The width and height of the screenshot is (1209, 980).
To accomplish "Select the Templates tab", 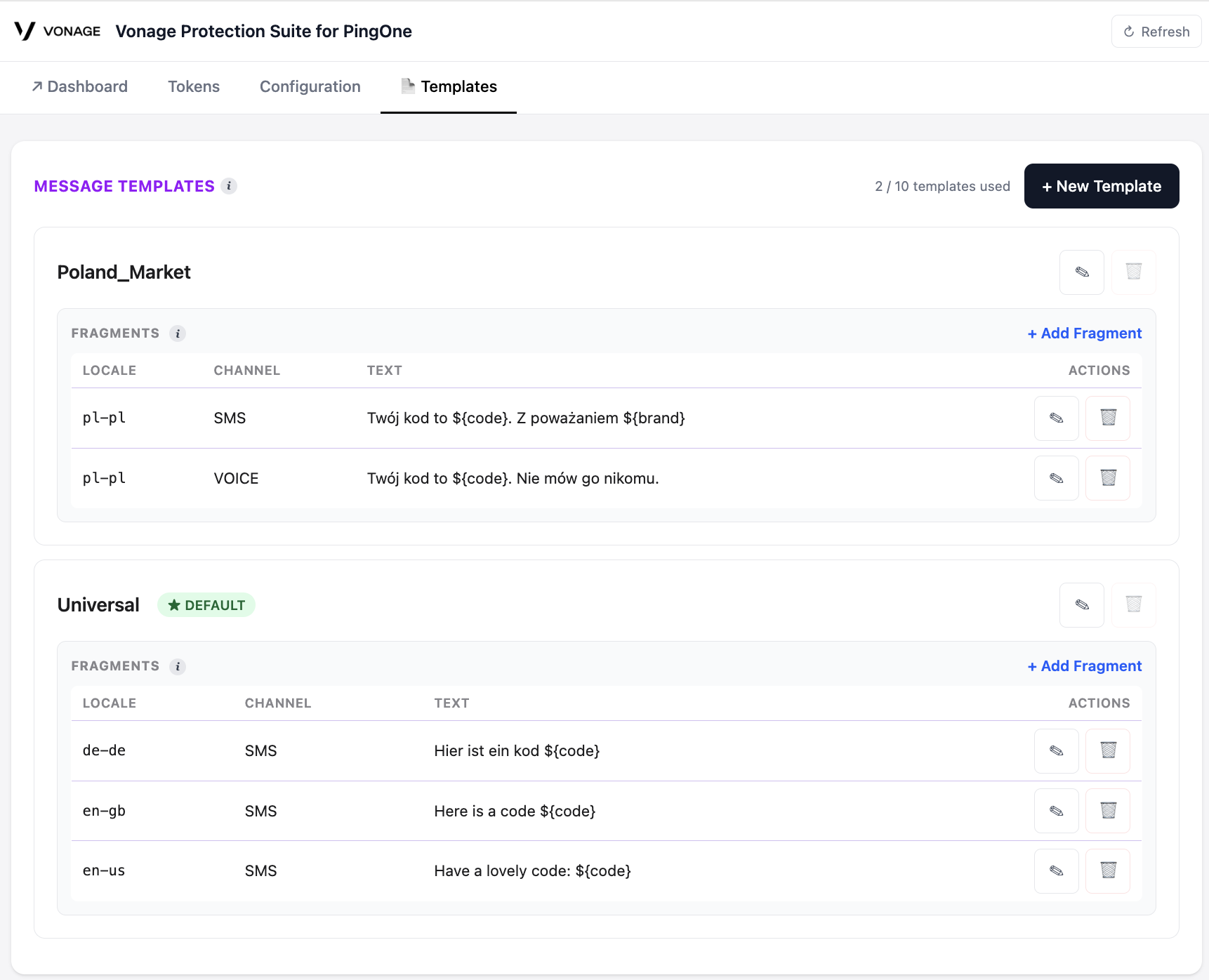I will coord(449,86).
